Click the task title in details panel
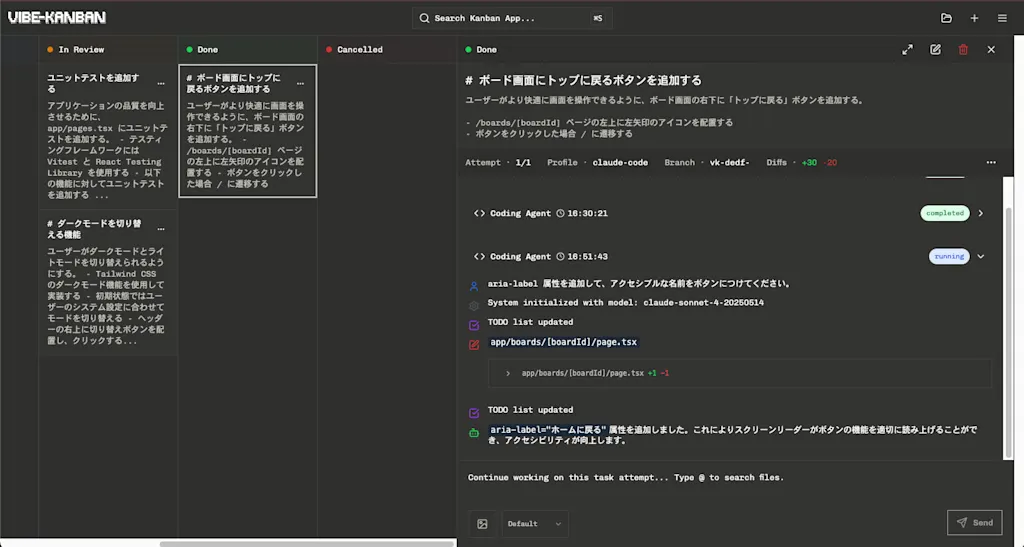 (x=583, y=80)
